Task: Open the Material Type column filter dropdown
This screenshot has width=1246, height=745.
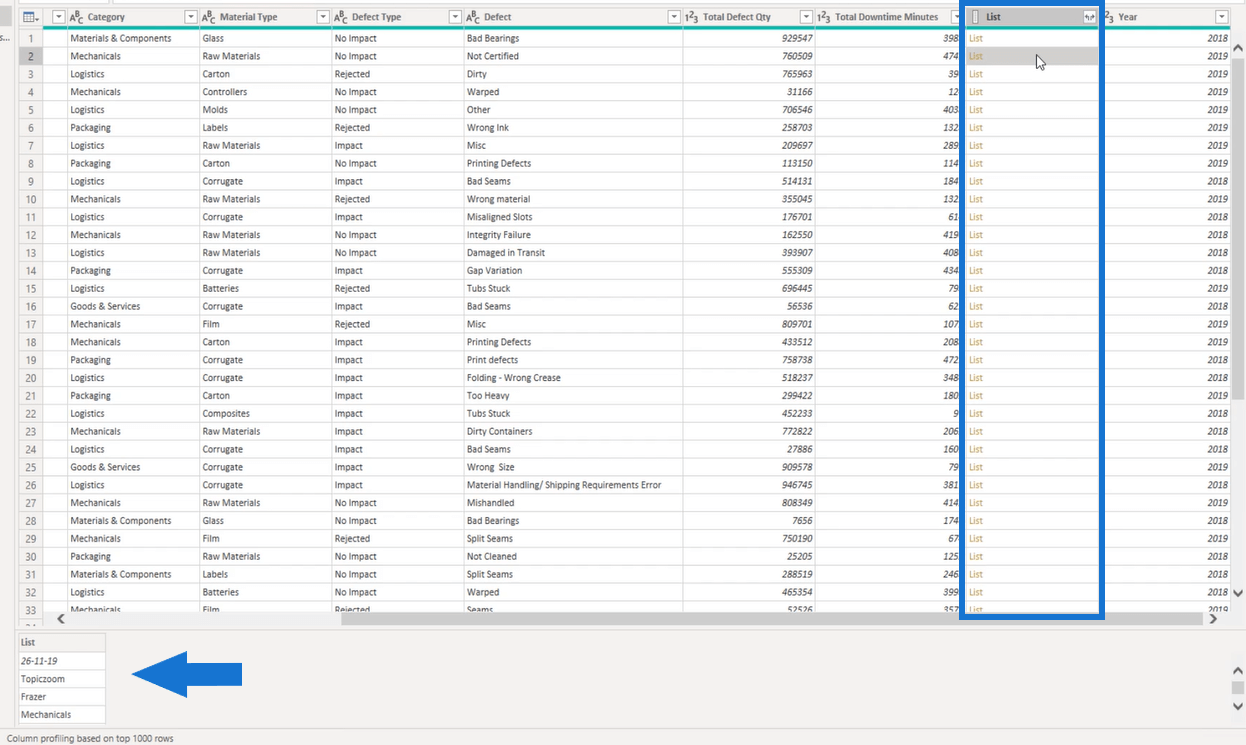Action: 323,17
